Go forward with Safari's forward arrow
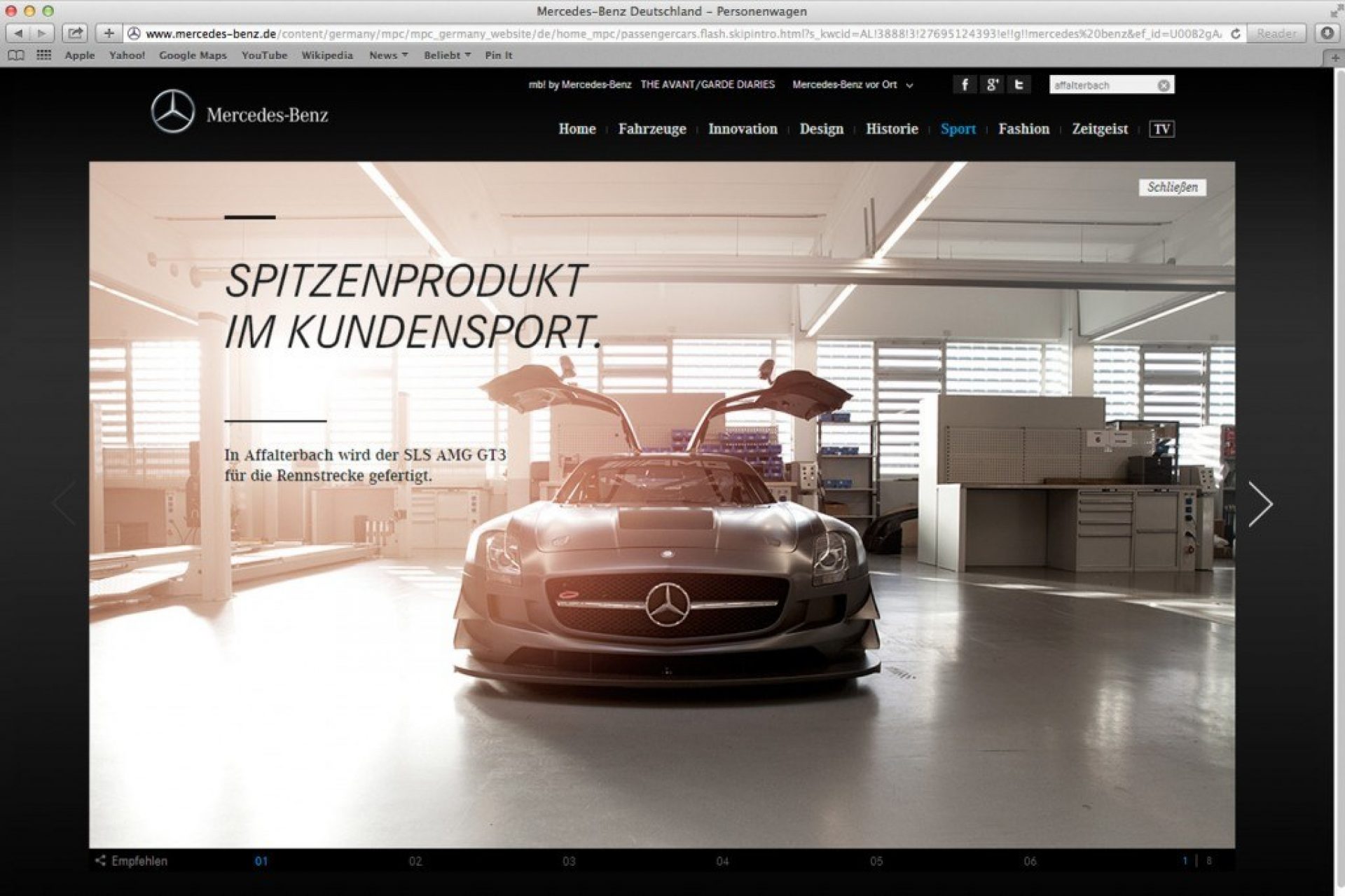The width and height of the screenshot is (1345, 896). coord(42,33)
